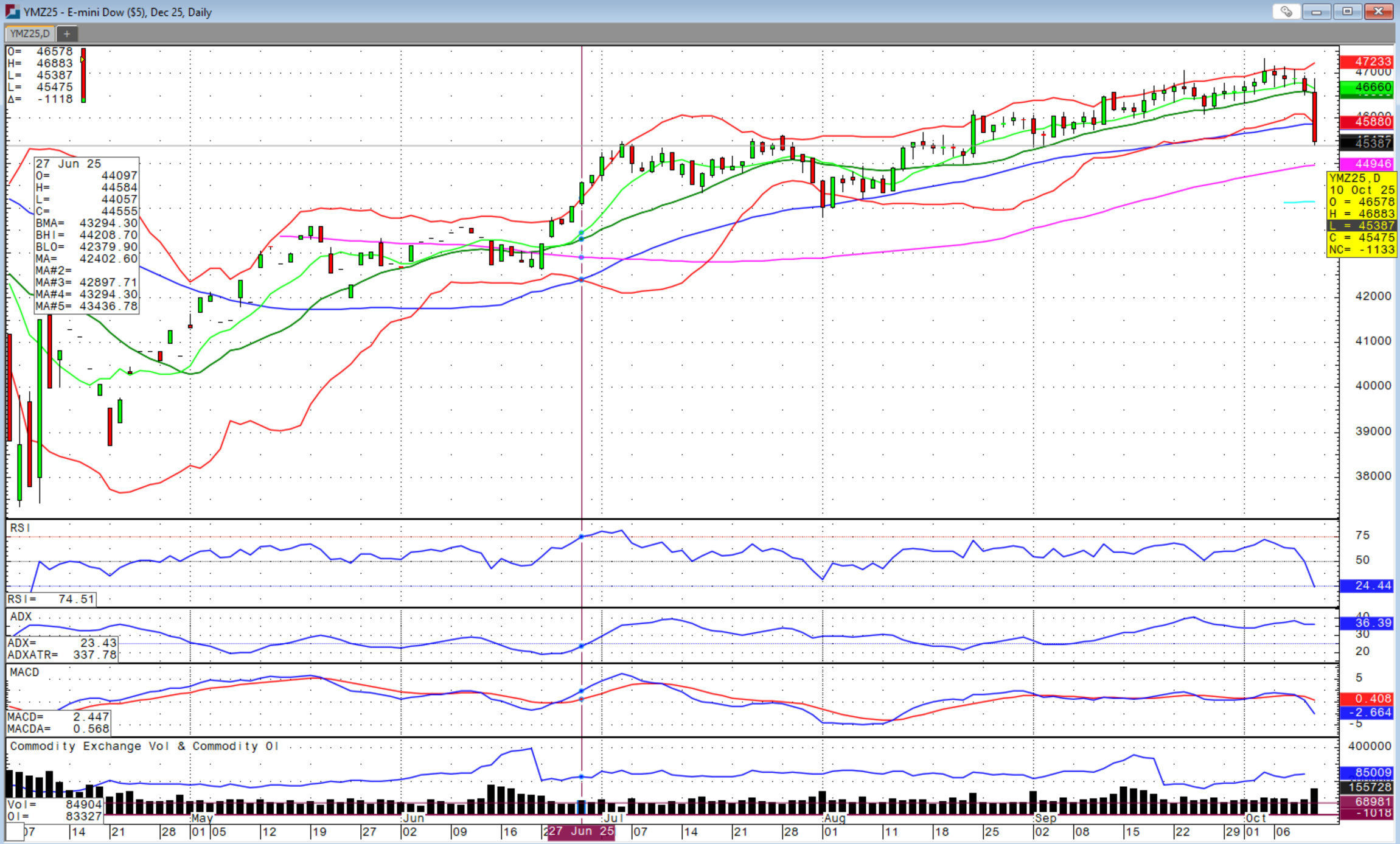This screenshot has width=1400, height=844.
Task: Select the YMZ25,D chart tab
Action: coord(30,34)
